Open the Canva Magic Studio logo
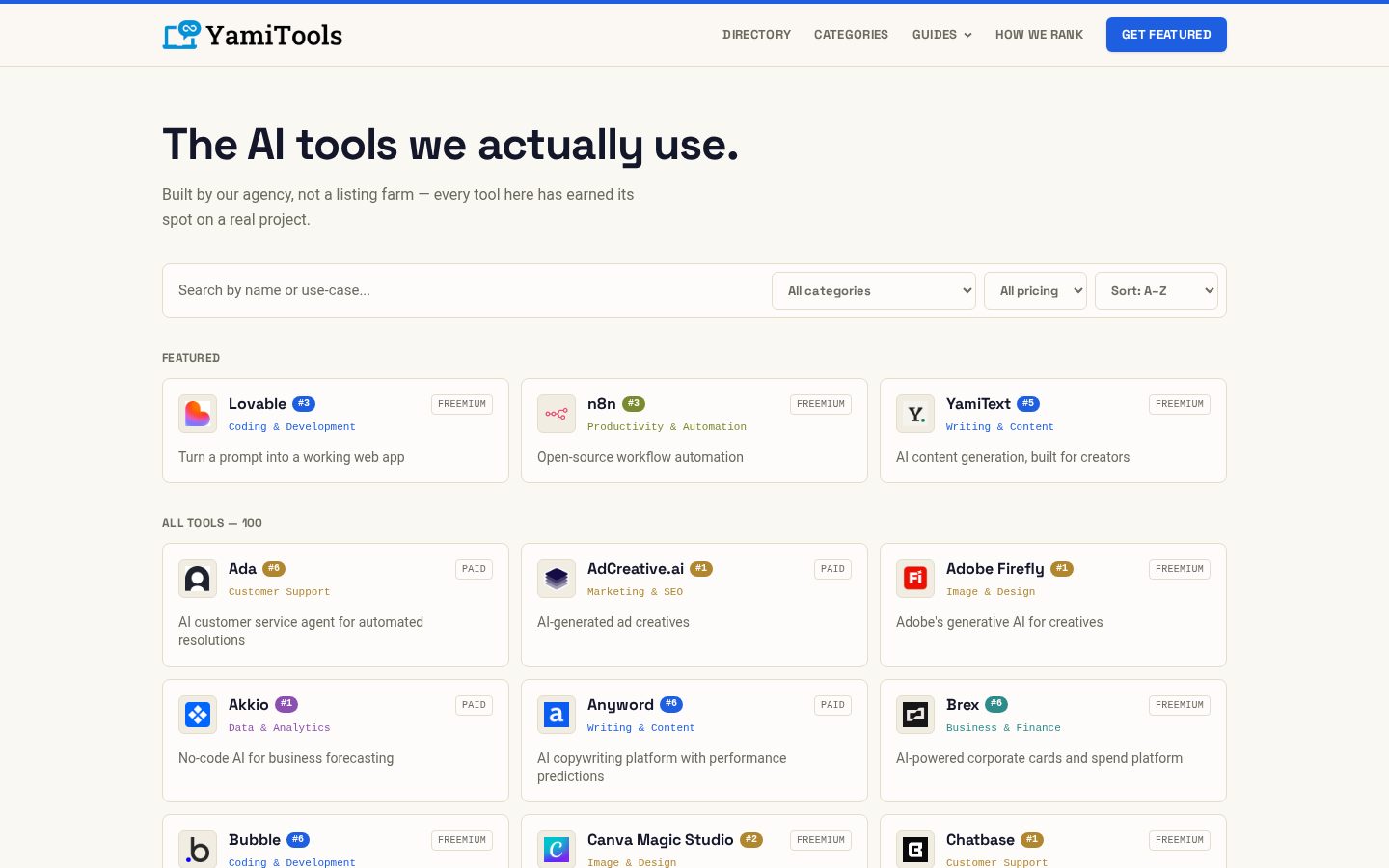The height and width of the screenshot is (868, 1389). point(557,850)
